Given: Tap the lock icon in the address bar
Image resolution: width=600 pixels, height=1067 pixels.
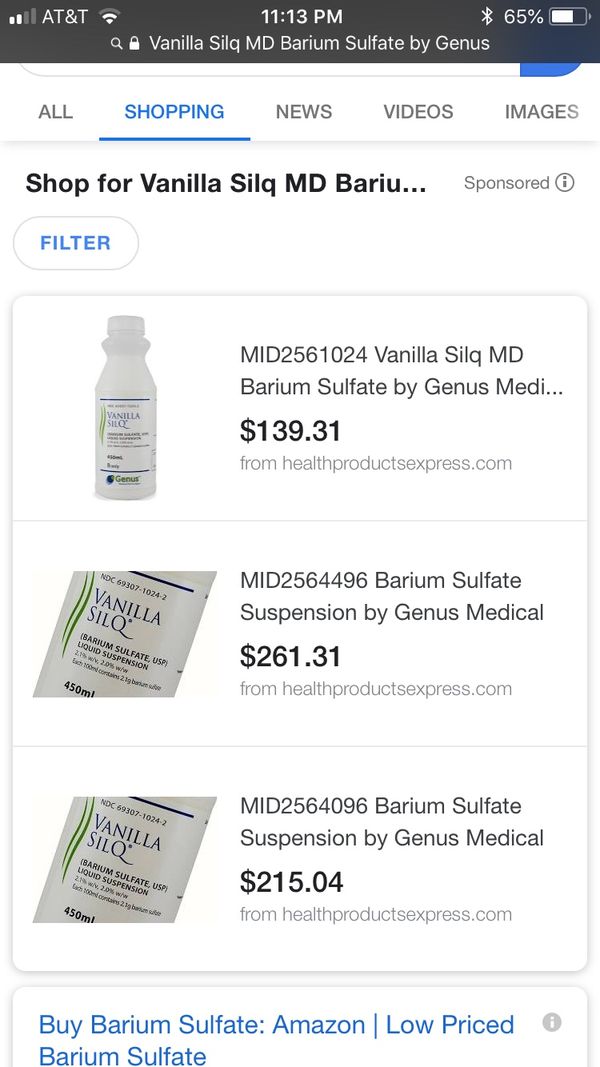Looking at the screenshot, I should pos(135,44).
